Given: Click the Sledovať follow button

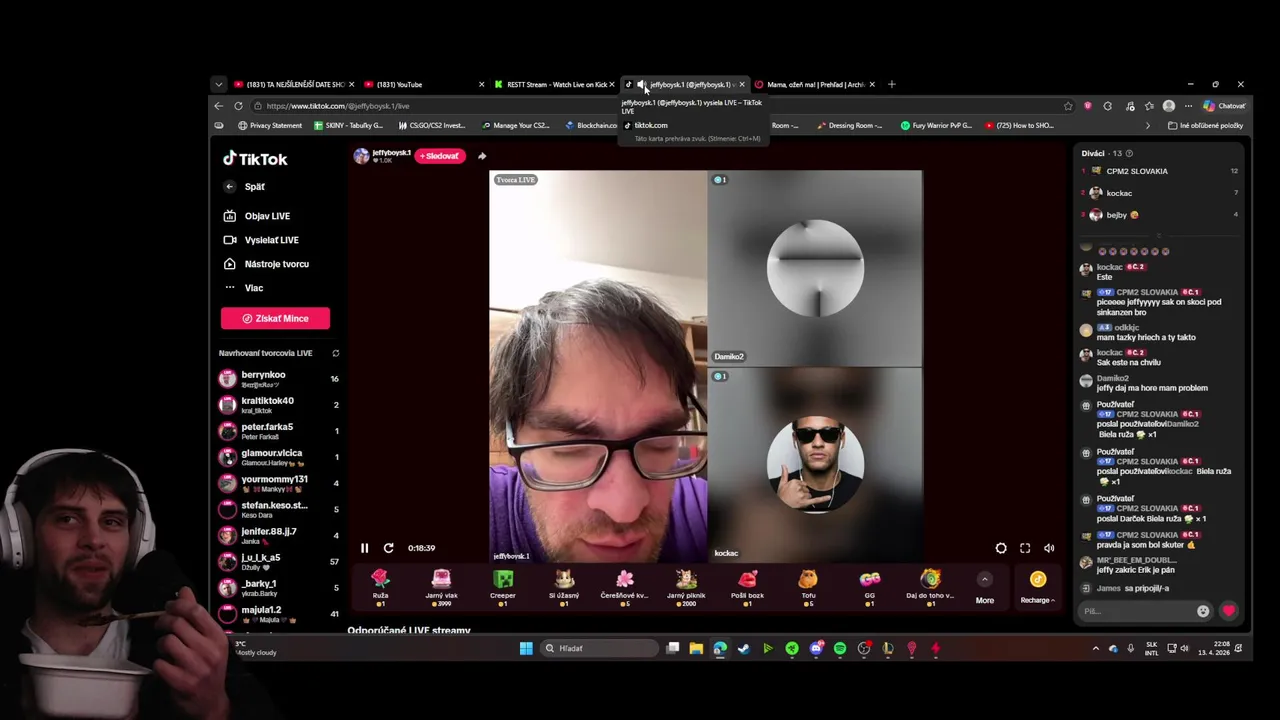Looking at the screenshot, I should (441, 156).
